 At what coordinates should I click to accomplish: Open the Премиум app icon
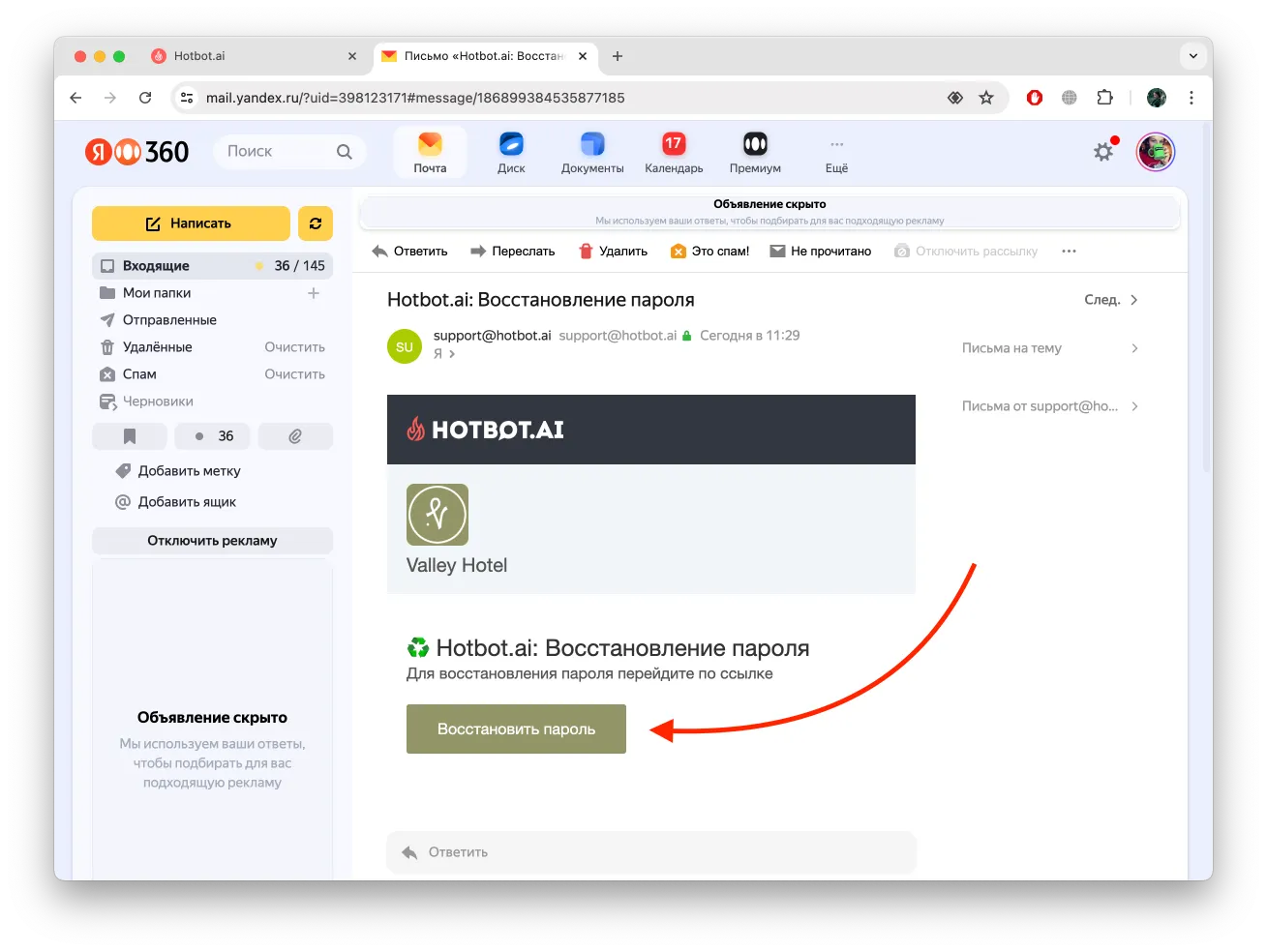(x=755, y=153)
